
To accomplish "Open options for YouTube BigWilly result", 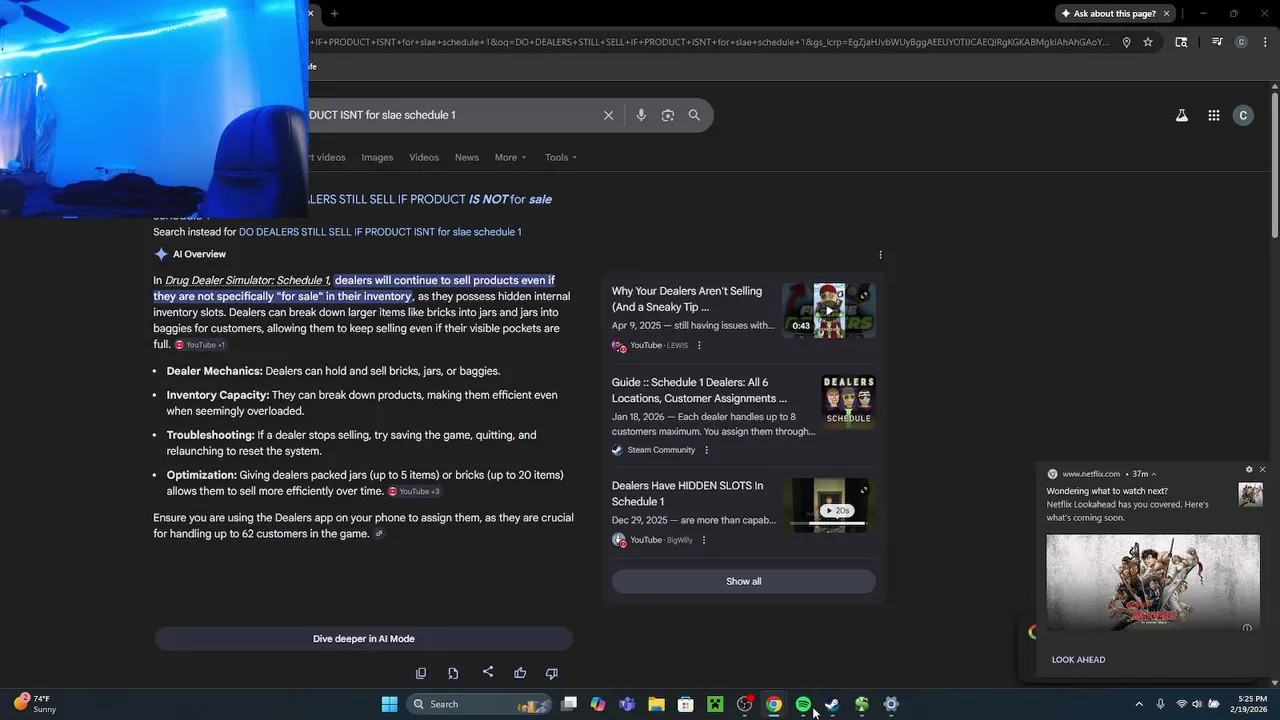I will pos(704,540).
